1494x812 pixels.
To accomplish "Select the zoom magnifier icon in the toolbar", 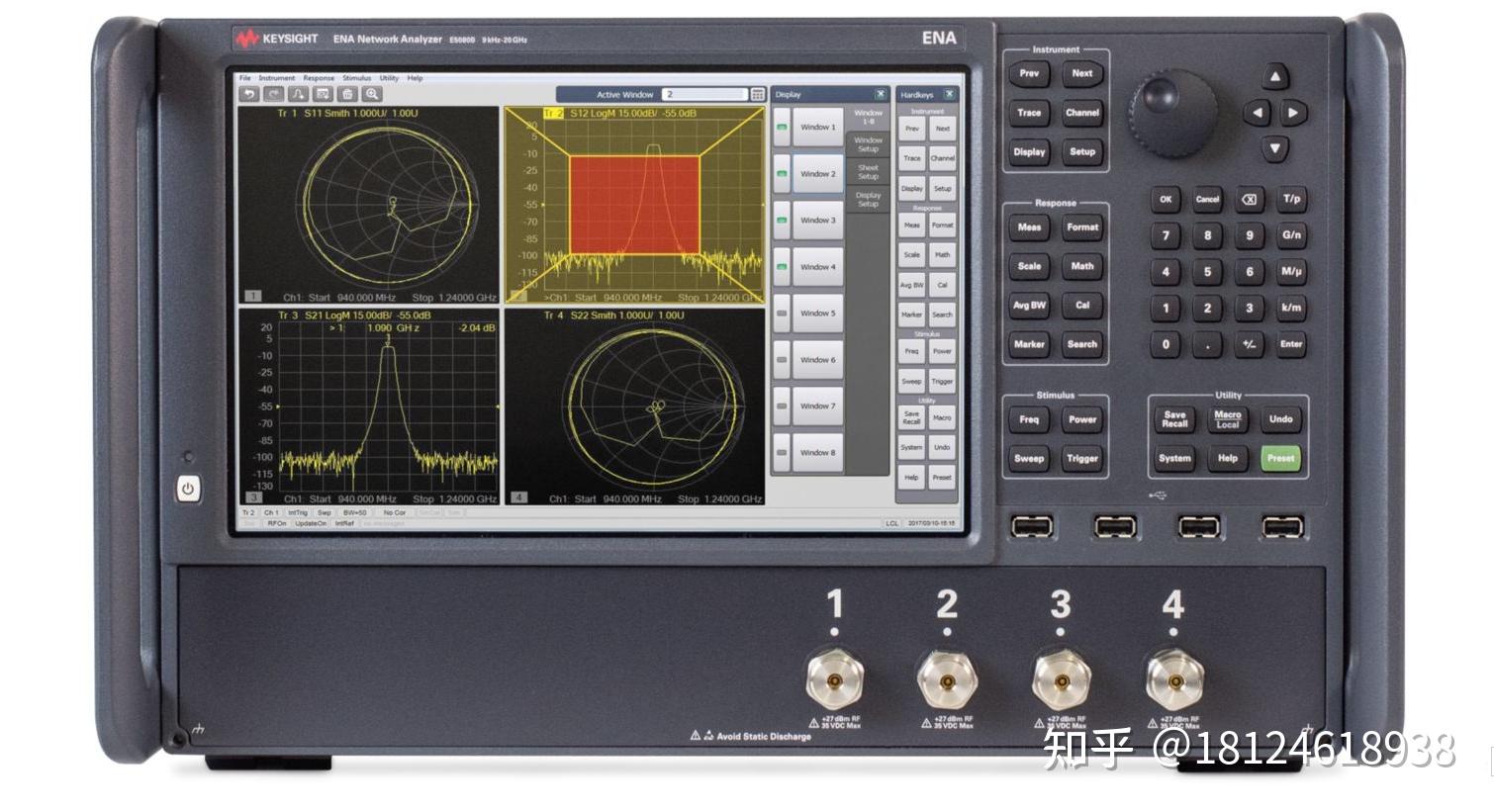I will 370,93.
